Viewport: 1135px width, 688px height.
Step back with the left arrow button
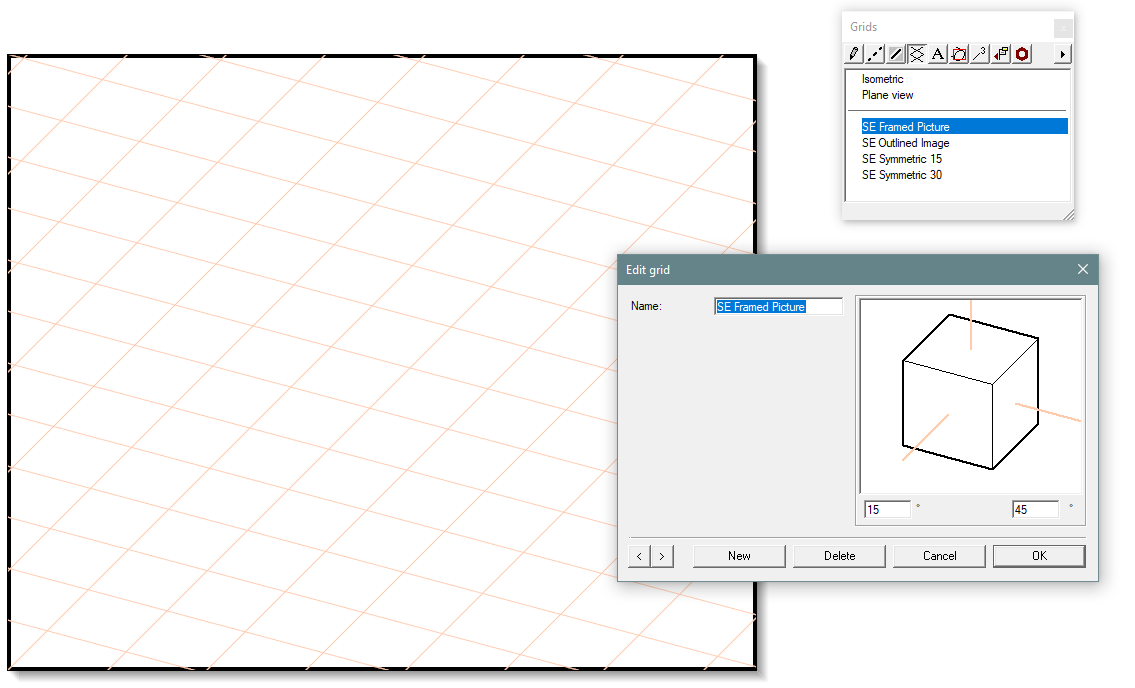click(x=639, y=555)
